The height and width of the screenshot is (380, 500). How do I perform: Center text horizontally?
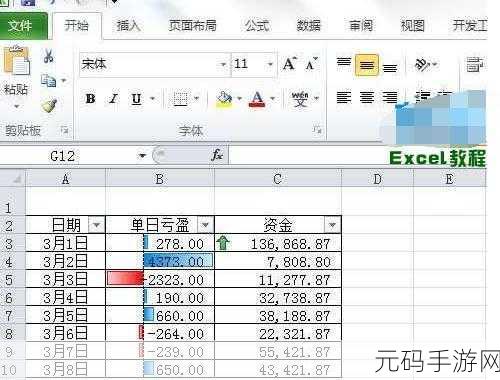click(367, 98)
